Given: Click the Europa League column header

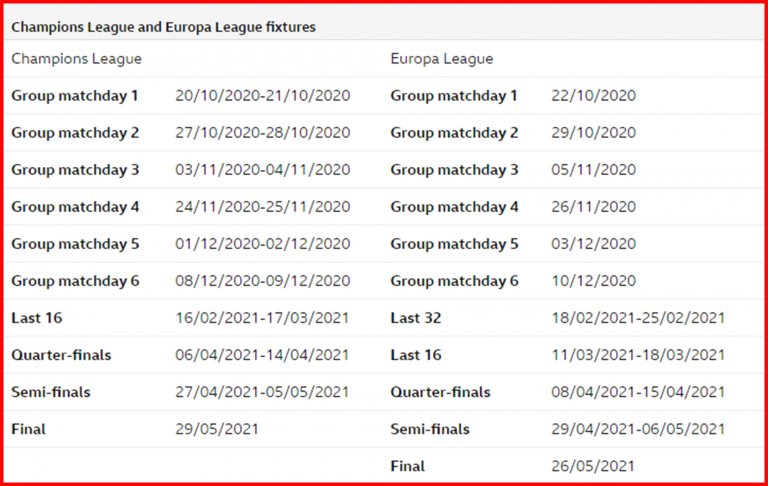Looking at the screenshot, I should click(x=441, y=59).
